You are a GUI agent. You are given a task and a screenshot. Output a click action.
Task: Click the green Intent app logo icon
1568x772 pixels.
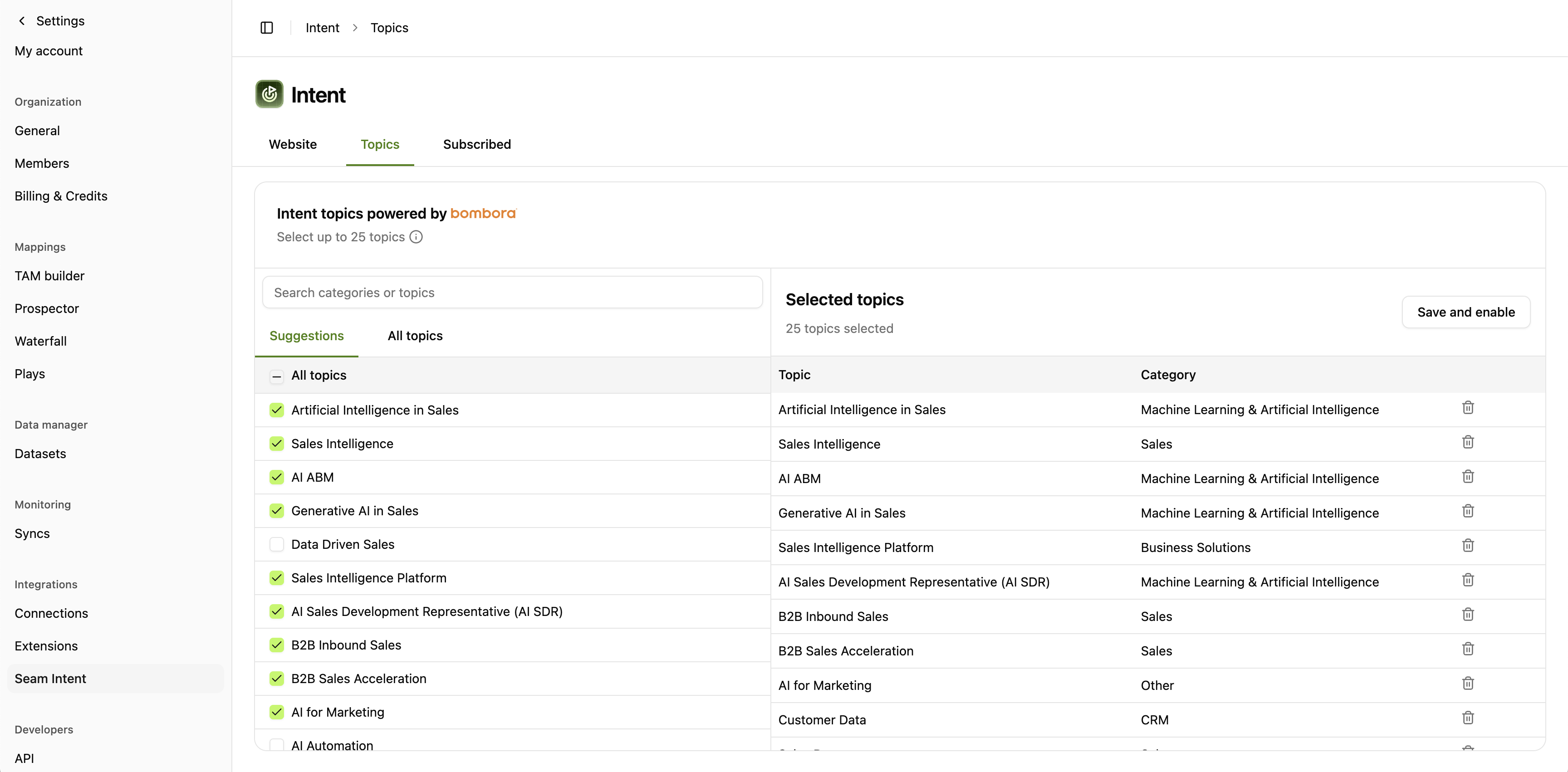pyautogui.click(x=269, y=94)
